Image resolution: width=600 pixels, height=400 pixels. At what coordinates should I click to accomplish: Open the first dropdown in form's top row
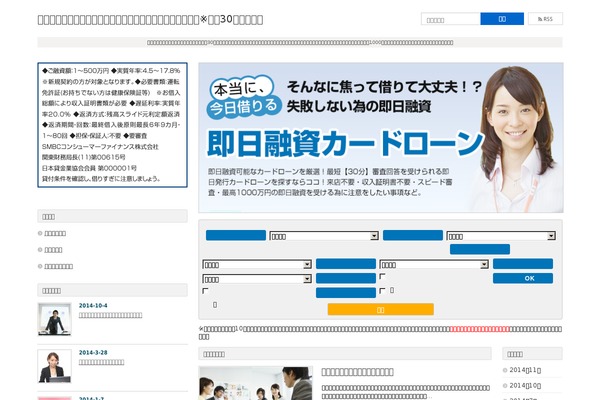(x=324, y=236)
